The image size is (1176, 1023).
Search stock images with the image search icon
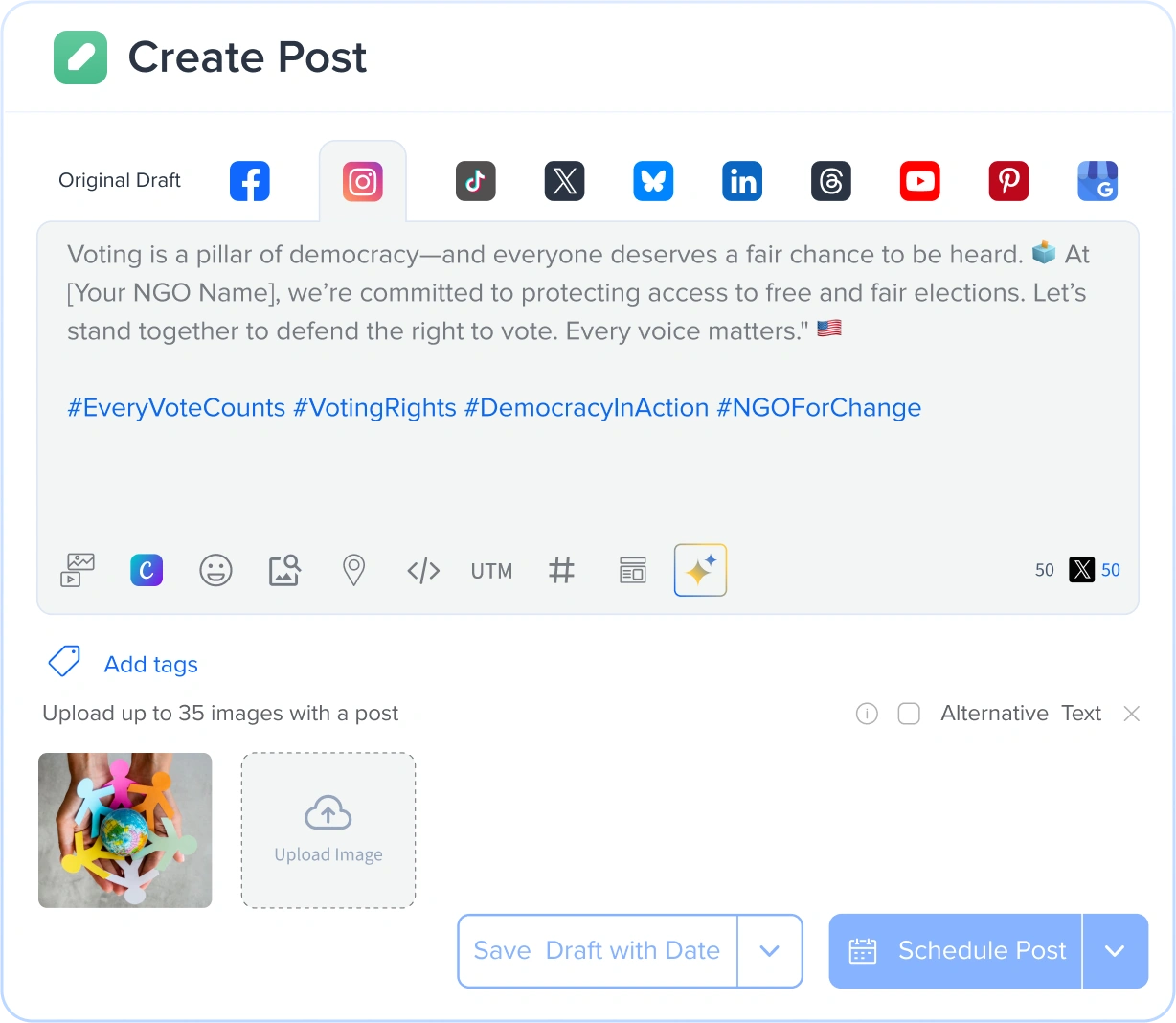click(284, 570)
